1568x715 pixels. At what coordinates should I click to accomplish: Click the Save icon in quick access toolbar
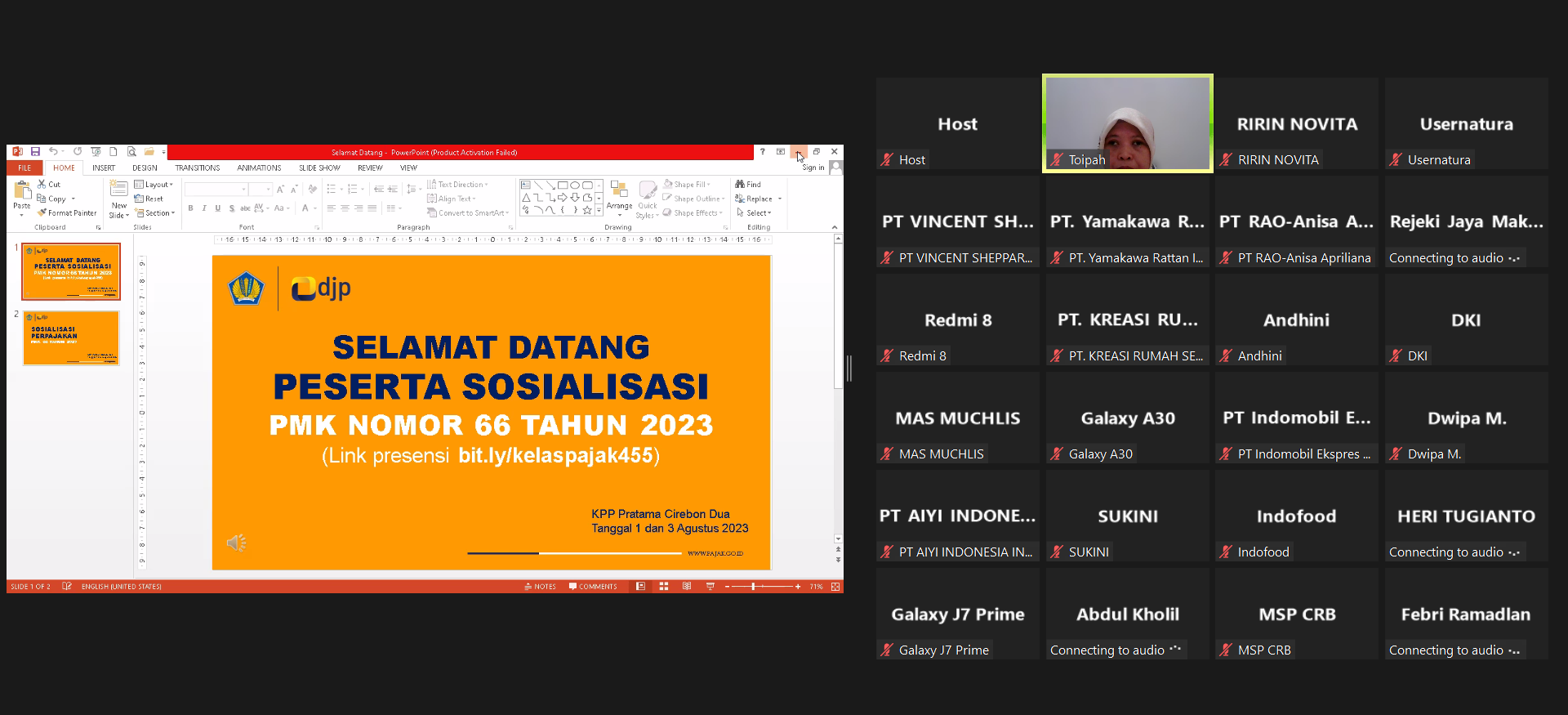coord(35,152)
